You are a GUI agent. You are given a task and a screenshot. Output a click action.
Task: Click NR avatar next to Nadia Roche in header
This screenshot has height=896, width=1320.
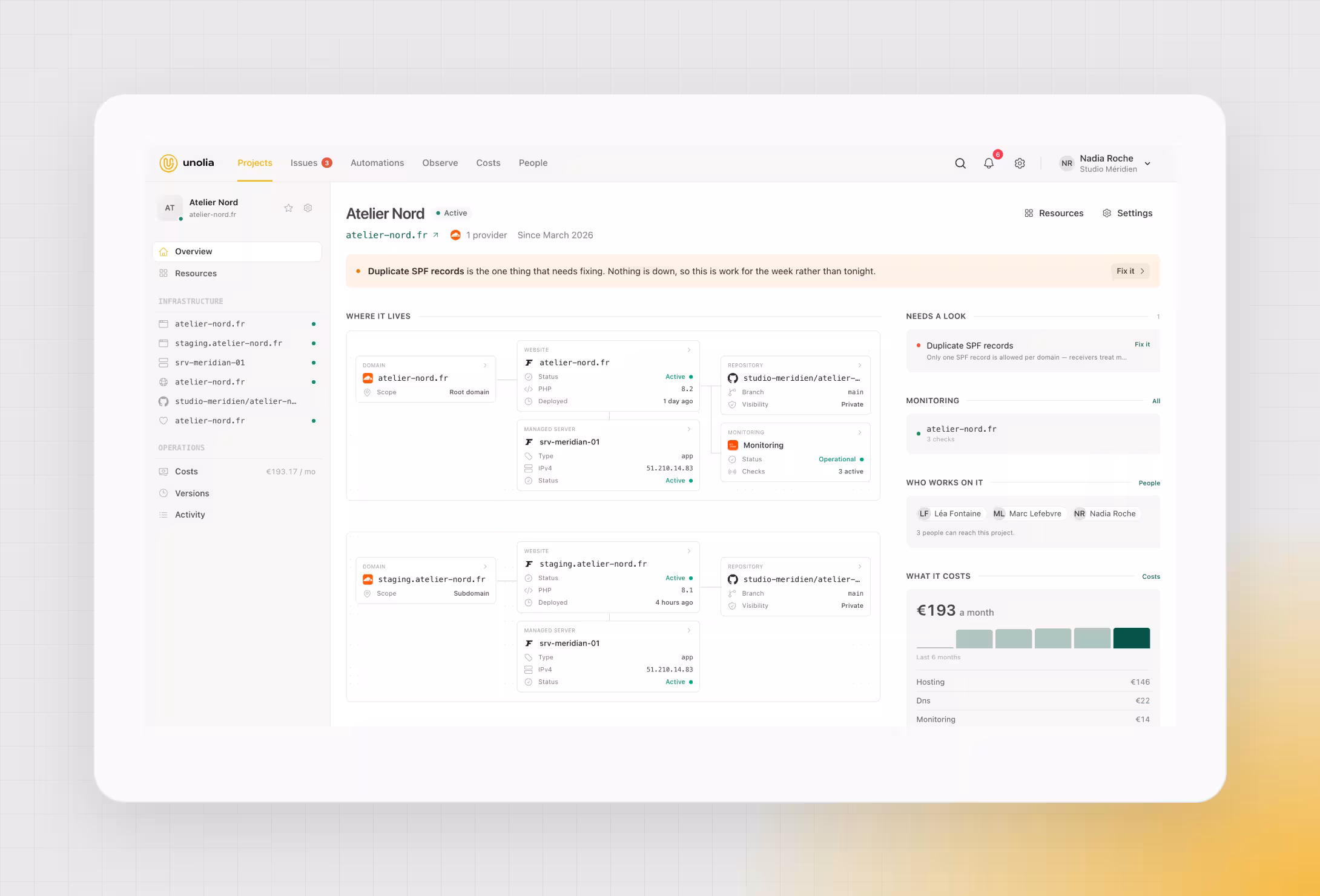click(1066, 163)
